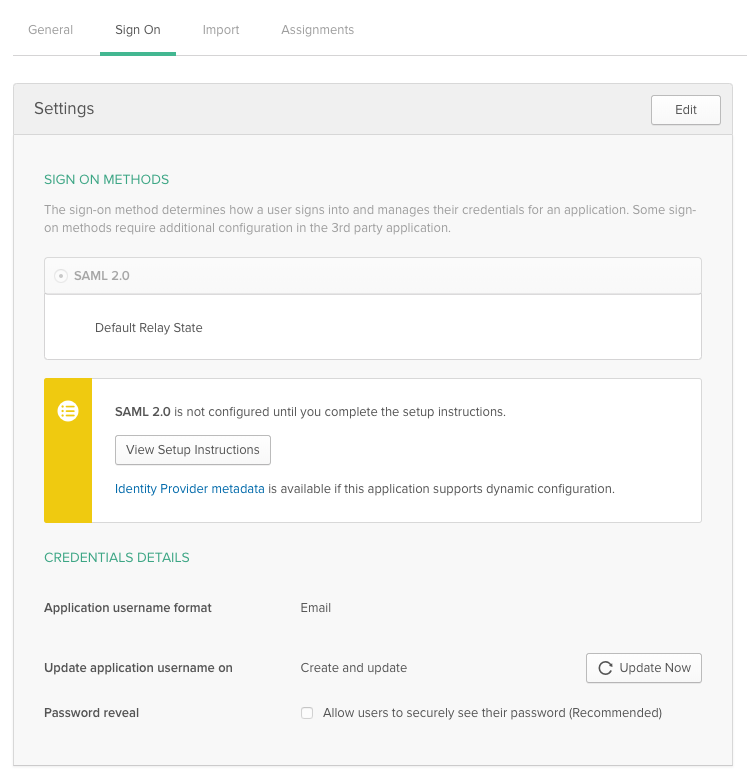
Task: Enable the password reveal checkbox
Action: [307, 713]
